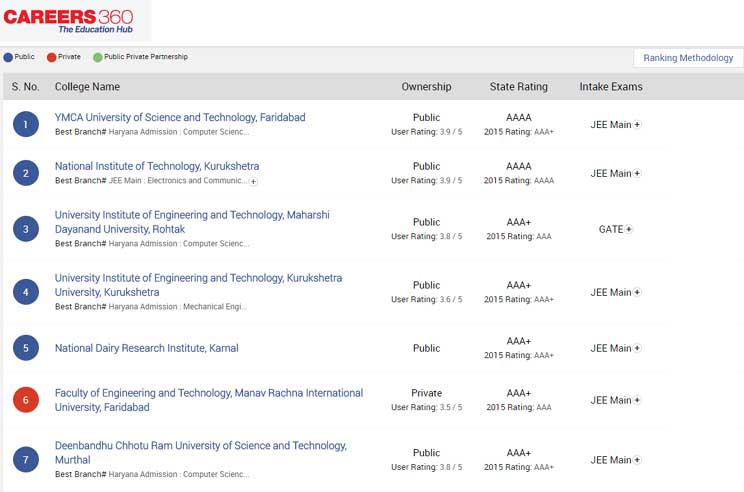This screenshot has width=744, height=492.
Task: Open the Careers360 logo home link
Action: click(x=68, y=21)
